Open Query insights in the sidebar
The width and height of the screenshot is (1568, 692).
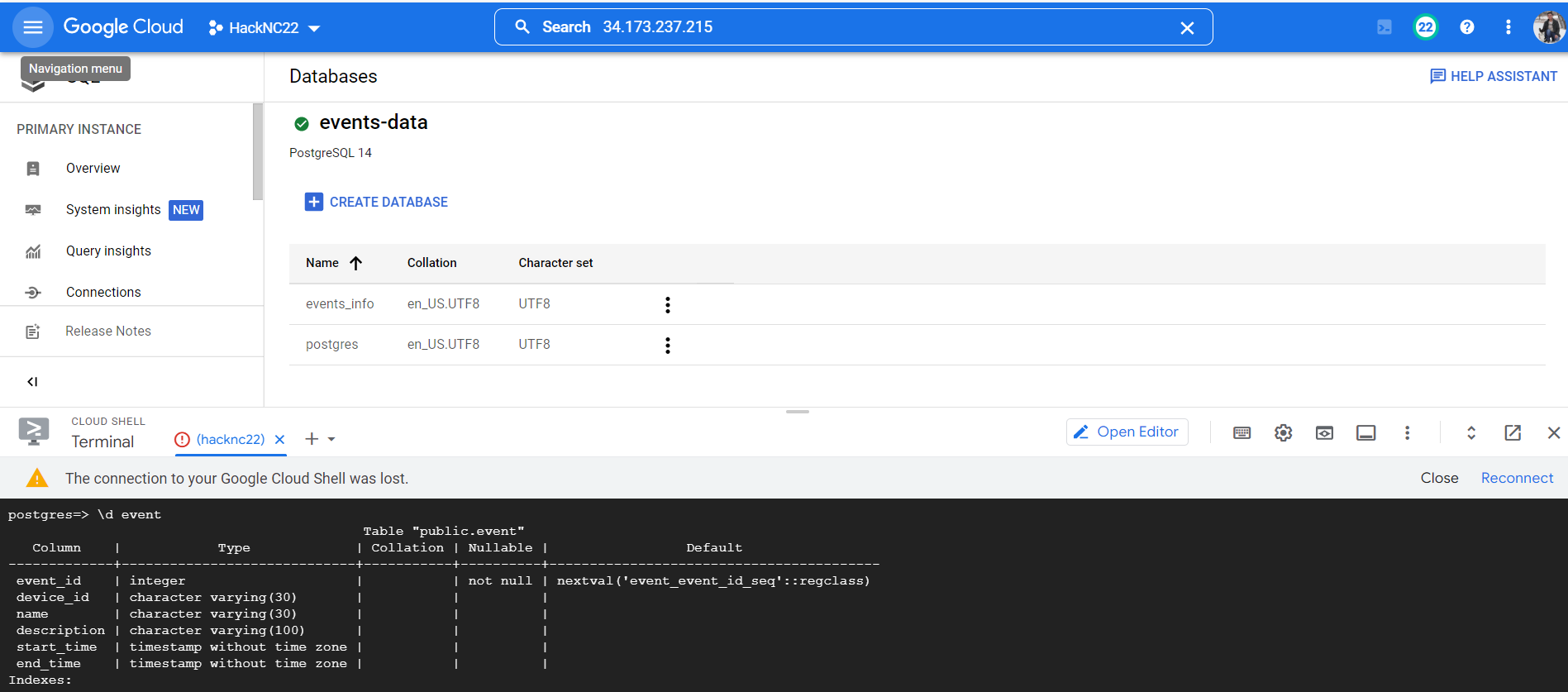coord(108,251)
